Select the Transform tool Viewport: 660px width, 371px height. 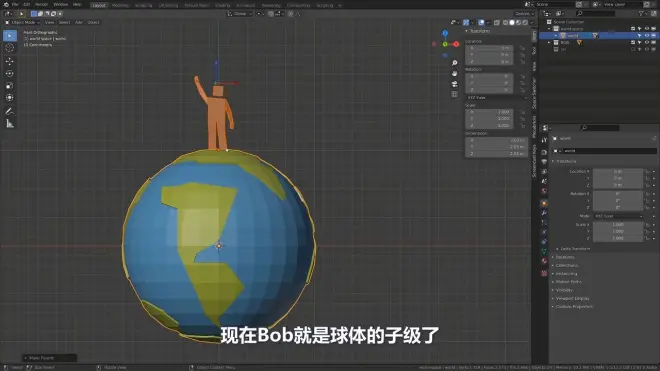10,98
